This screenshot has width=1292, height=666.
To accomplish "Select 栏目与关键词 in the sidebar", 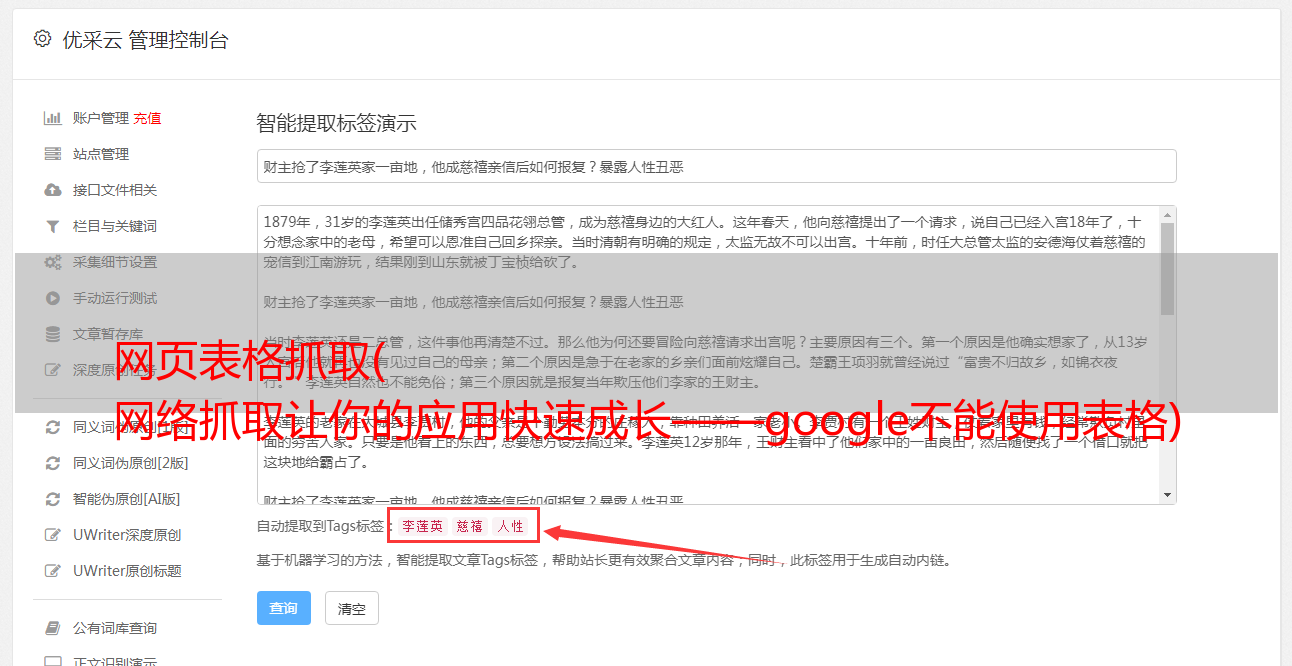I will pos(114,226).
